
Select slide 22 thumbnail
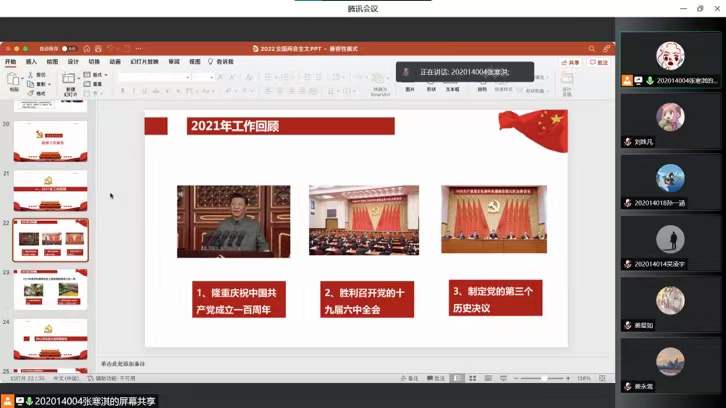50,240
